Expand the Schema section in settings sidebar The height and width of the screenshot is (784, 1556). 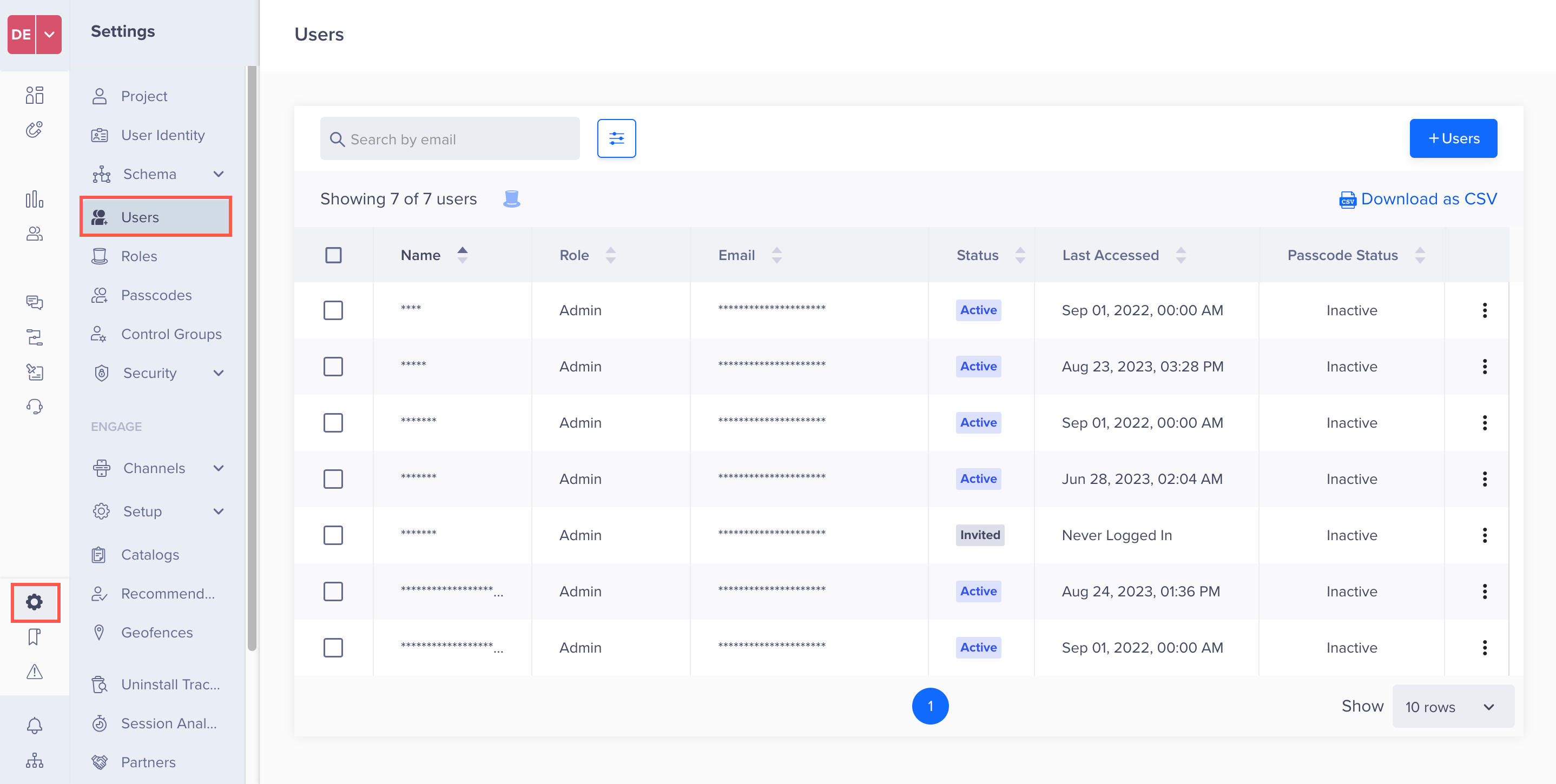click(x=218, y=174)
